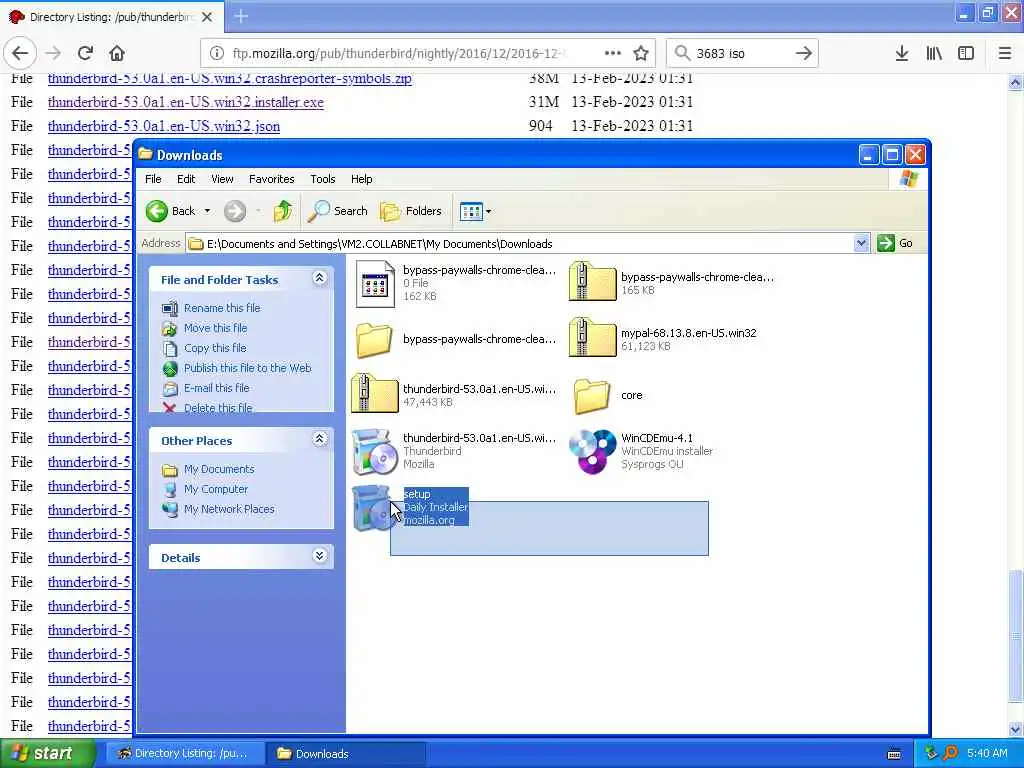Open My Network Places link
Viewport: 1024px width, 768px height.
click(x=229, y=509)
